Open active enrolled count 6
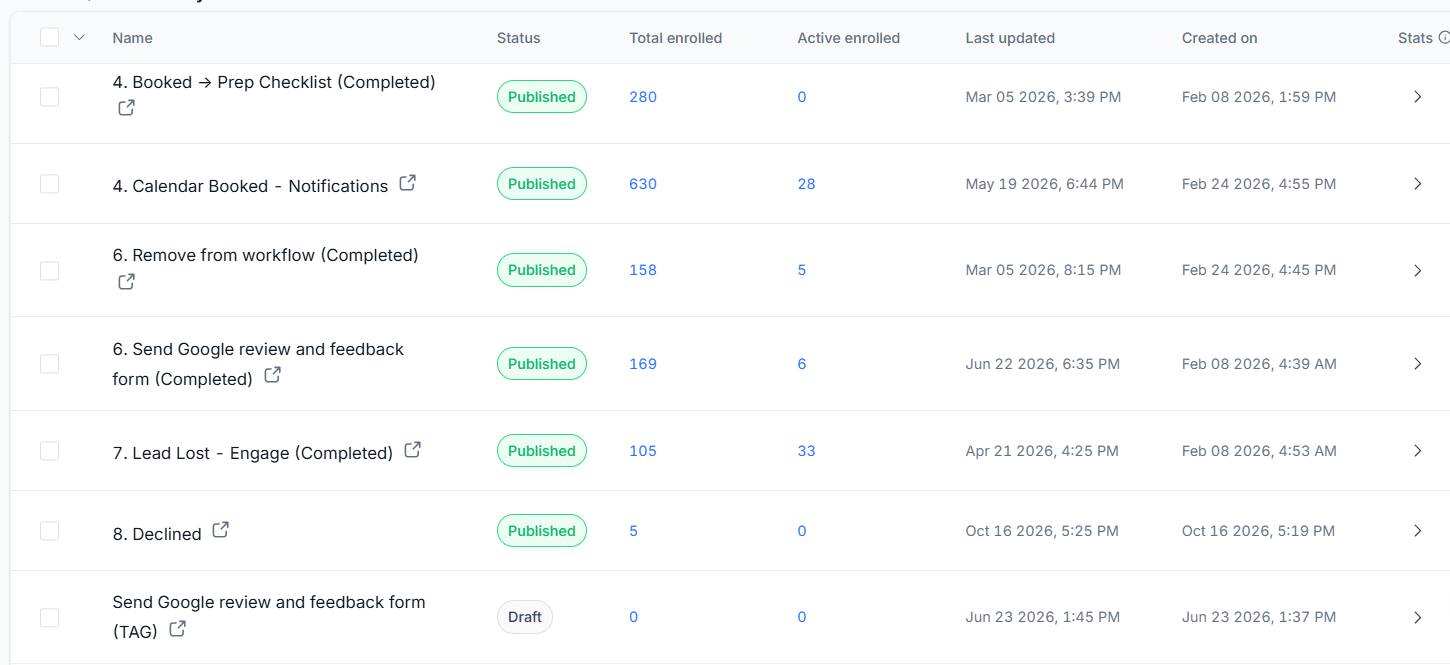The height and width of the screenshot is (665, 1450). pos(802,364)
